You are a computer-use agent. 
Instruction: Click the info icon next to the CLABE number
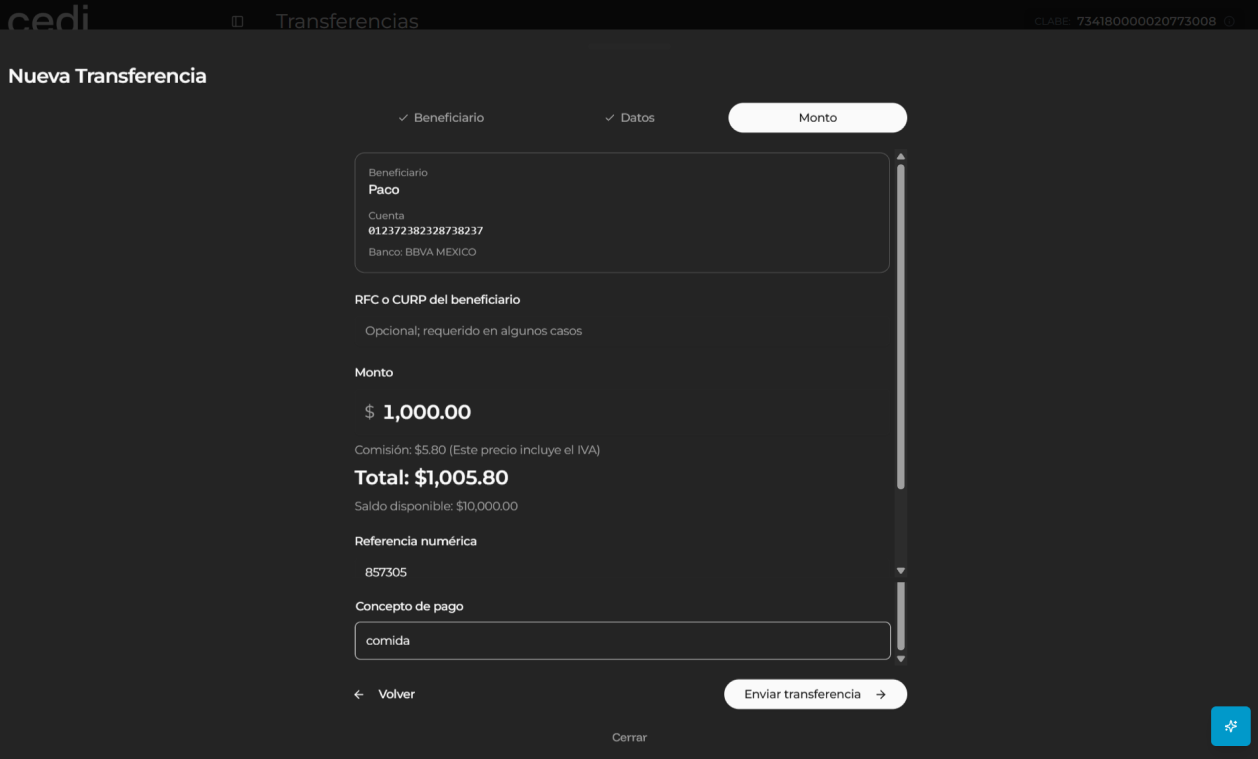tap(1229, 21)
